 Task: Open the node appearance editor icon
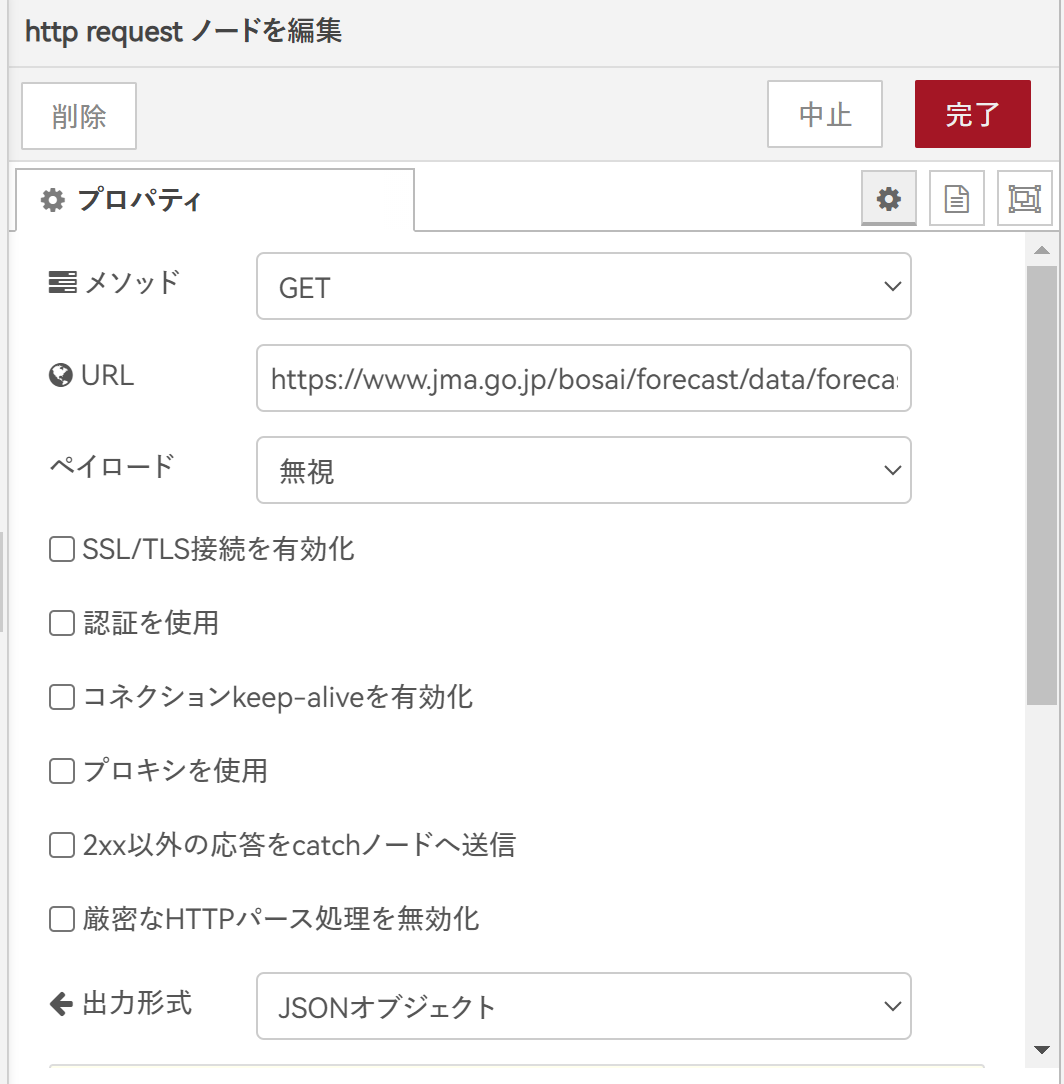[x=1025, y=198]
